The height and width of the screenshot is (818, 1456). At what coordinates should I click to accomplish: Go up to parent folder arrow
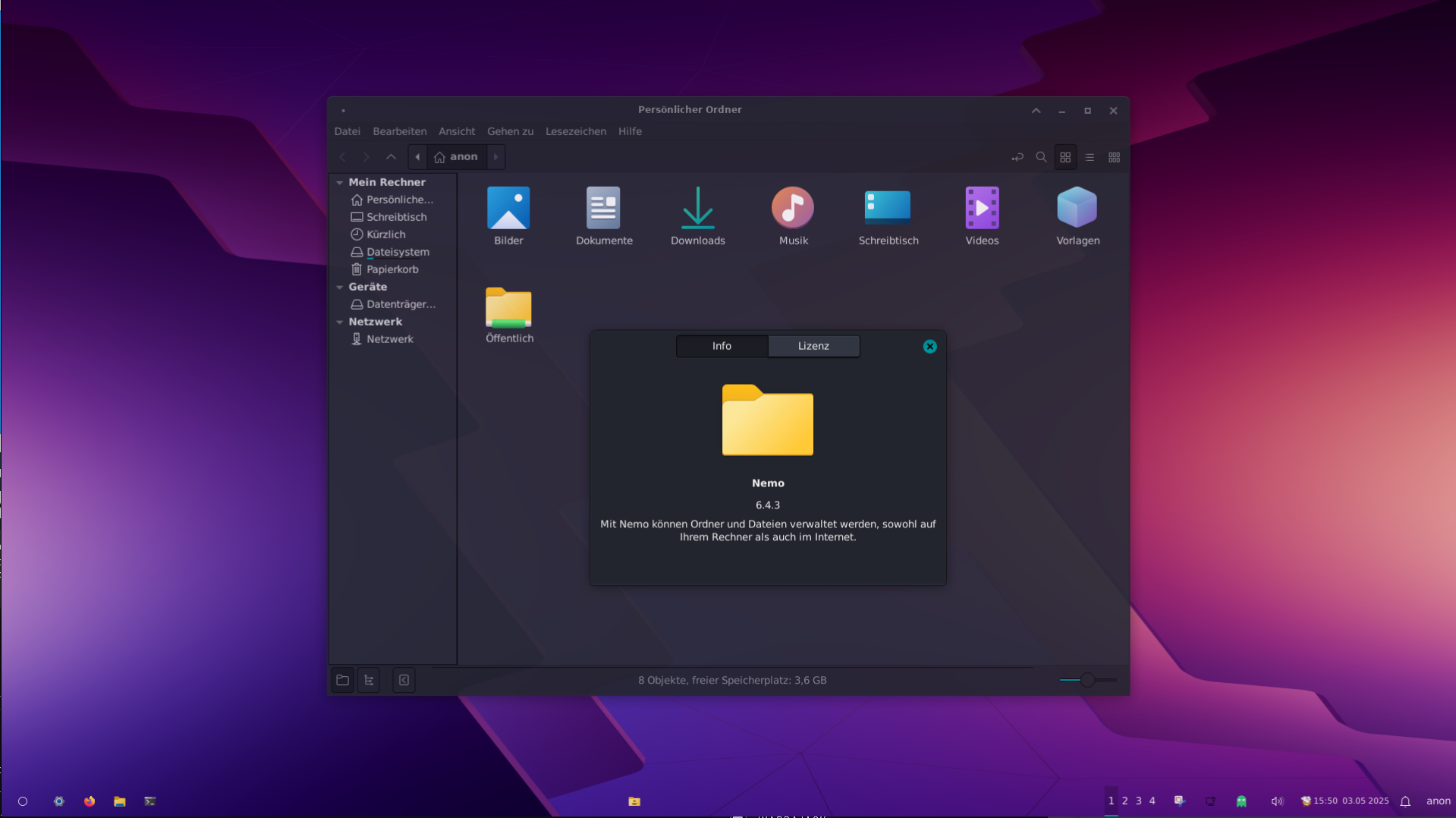point(391,157)
